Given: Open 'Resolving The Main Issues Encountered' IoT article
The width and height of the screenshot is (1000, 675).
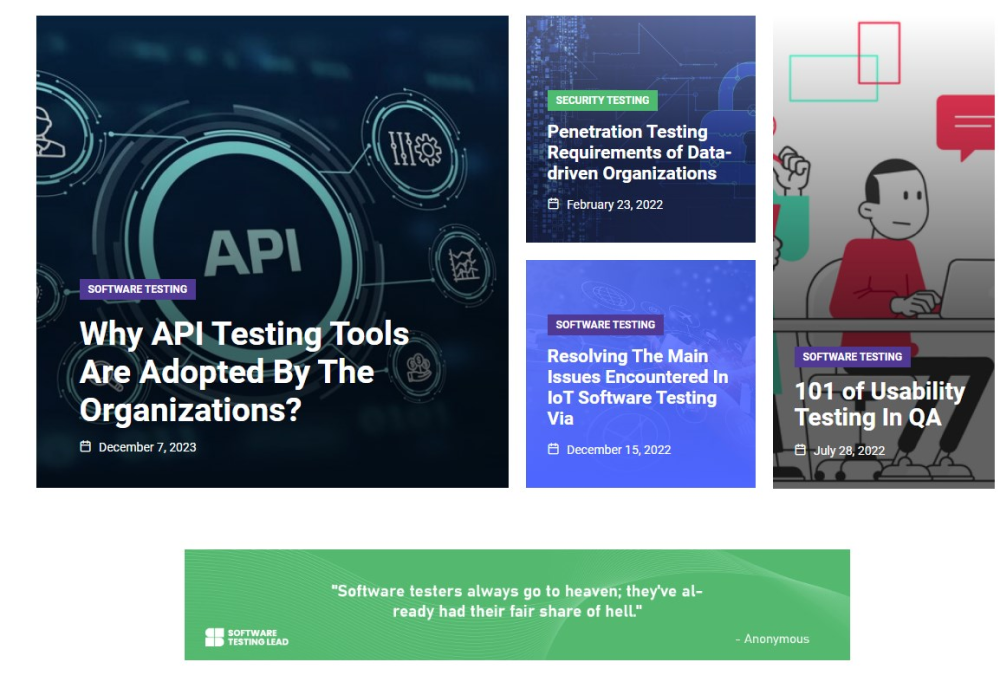Looking at the screenshot, I should click(637, 386).
